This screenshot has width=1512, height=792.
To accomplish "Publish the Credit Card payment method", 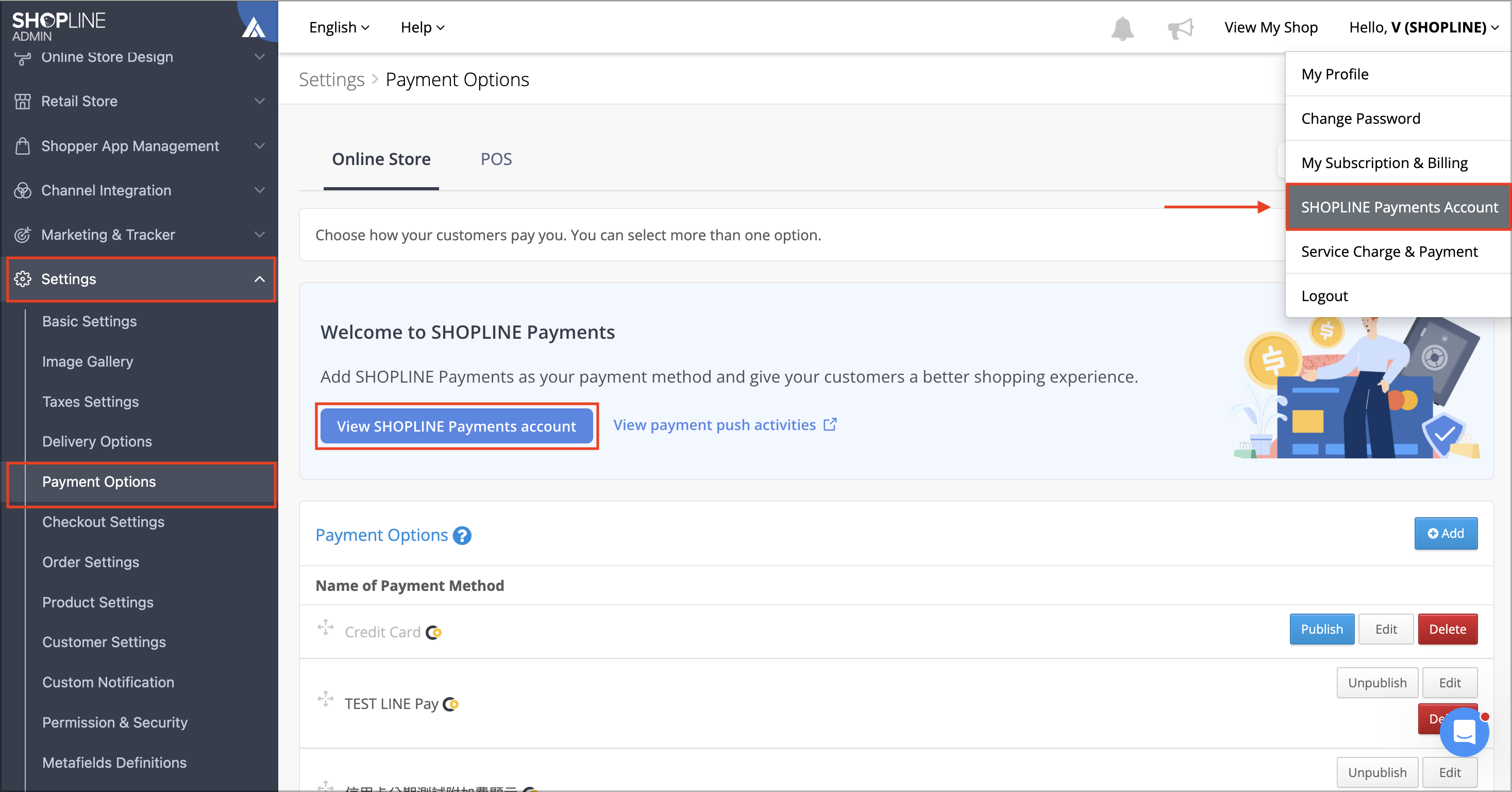I will point(1322,630).
